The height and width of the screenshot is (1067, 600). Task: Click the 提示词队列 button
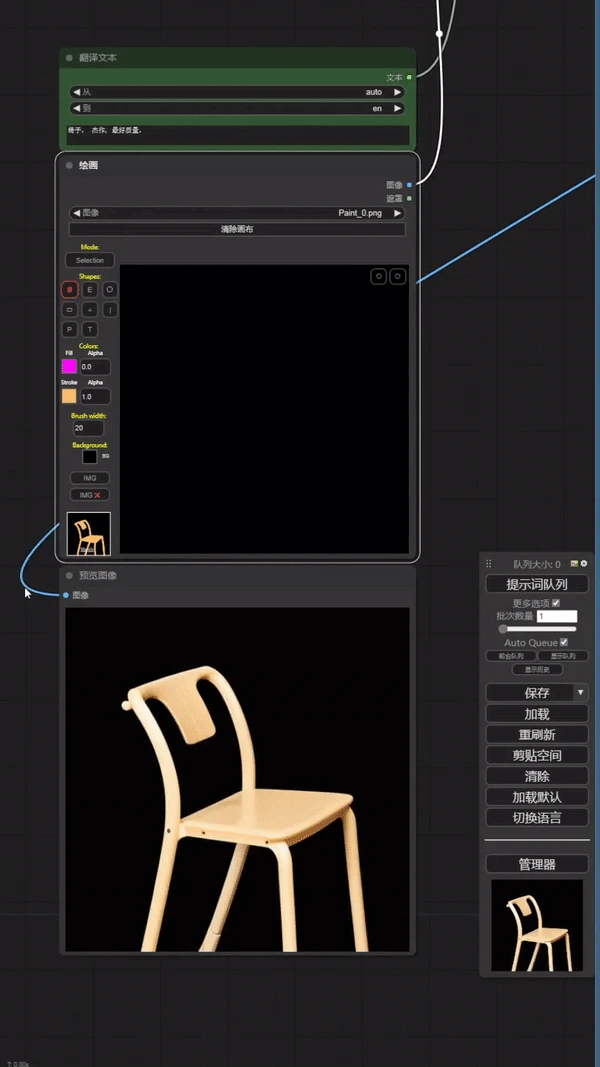(x=537, y=584)
